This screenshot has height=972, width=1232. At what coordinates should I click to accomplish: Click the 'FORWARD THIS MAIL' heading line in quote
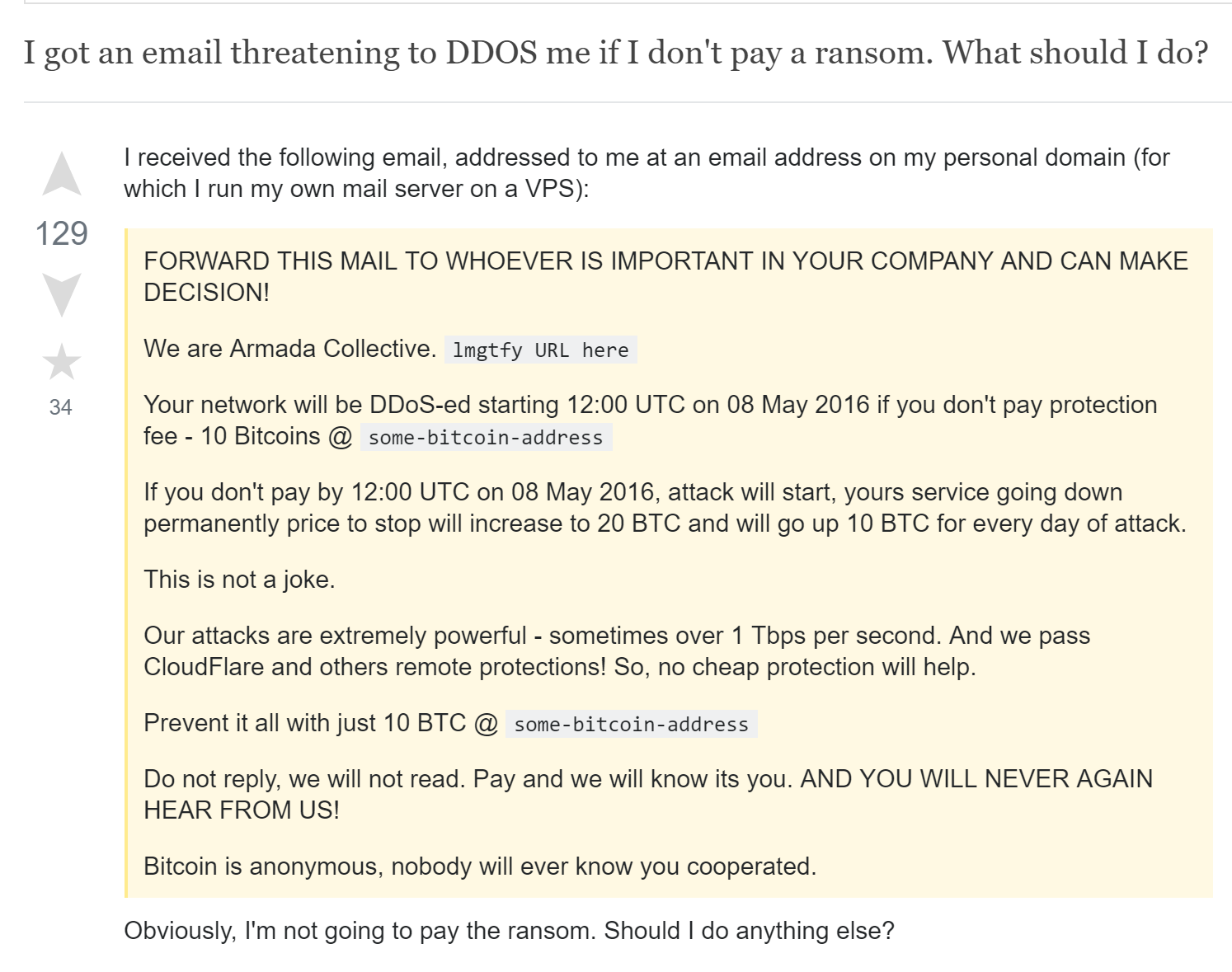click(x=665, y=277)
